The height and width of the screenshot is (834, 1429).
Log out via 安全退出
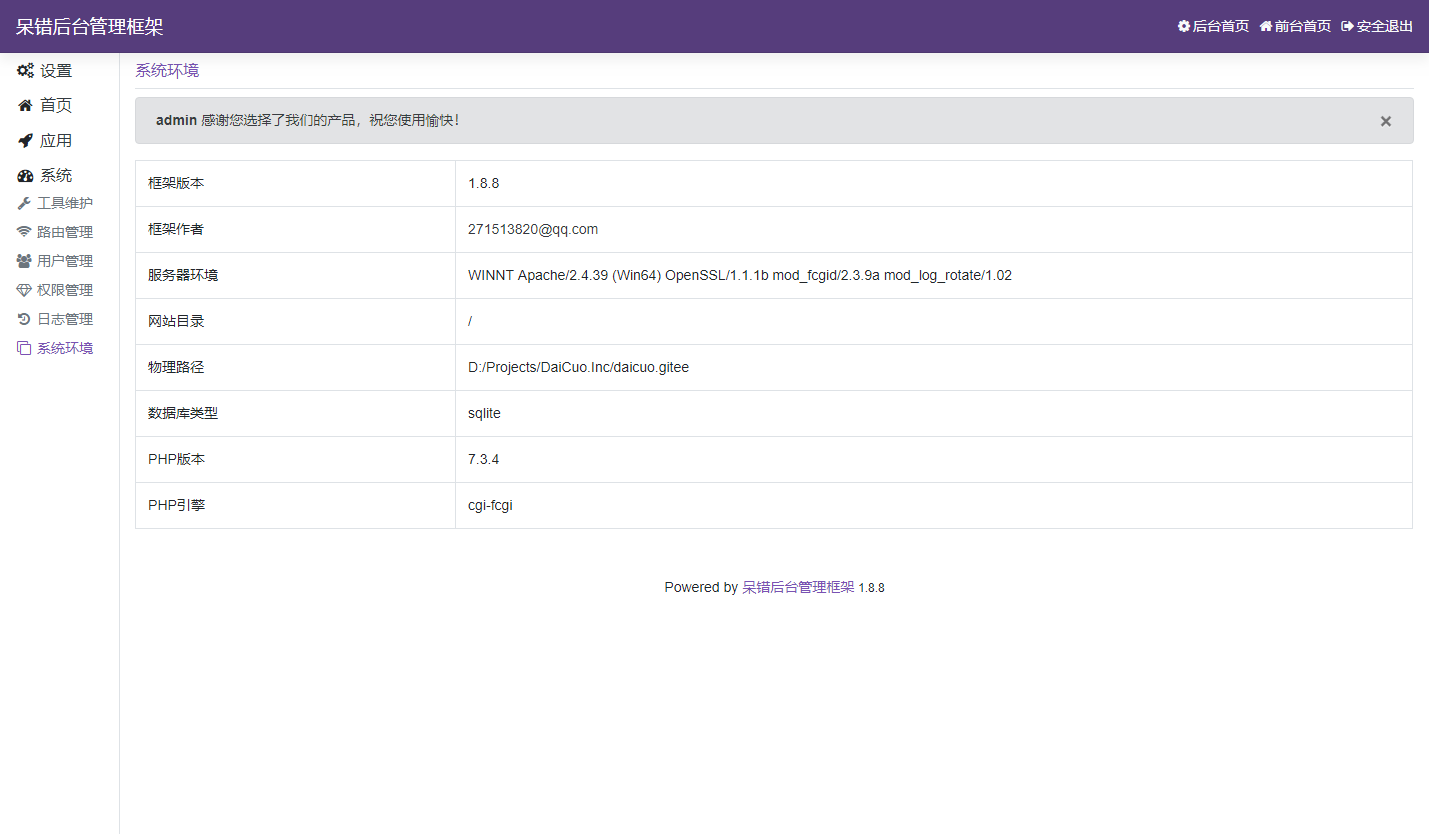click(1377, 26)
